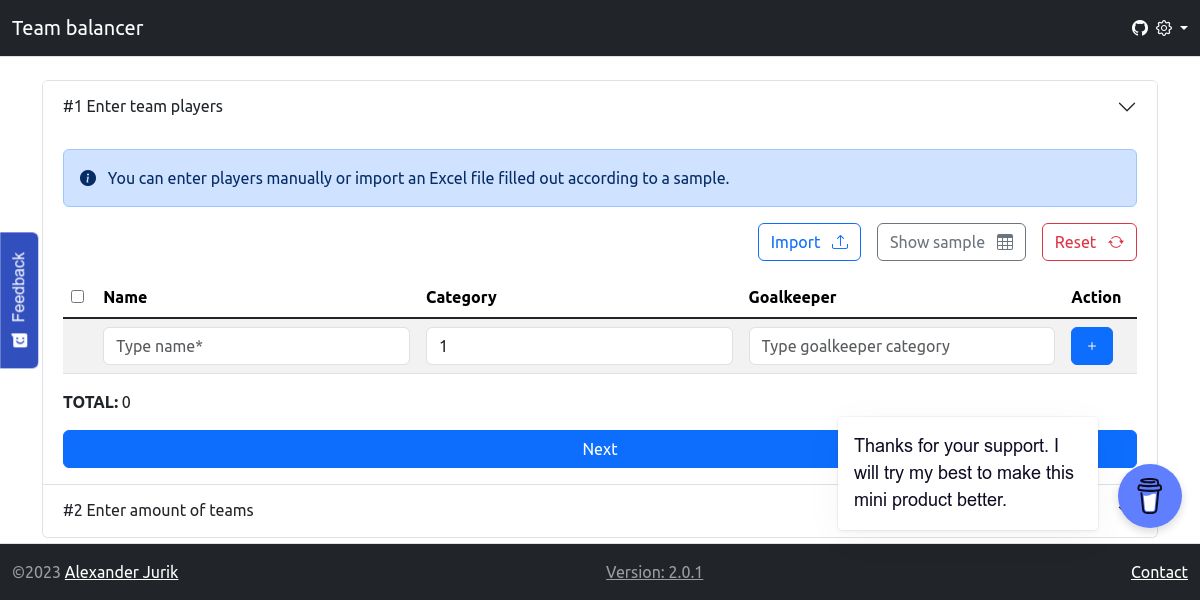Click the Buy Me a Coffee cup icon
Viewport: 1200px width, 600px height.
[x=1149, y=495]
